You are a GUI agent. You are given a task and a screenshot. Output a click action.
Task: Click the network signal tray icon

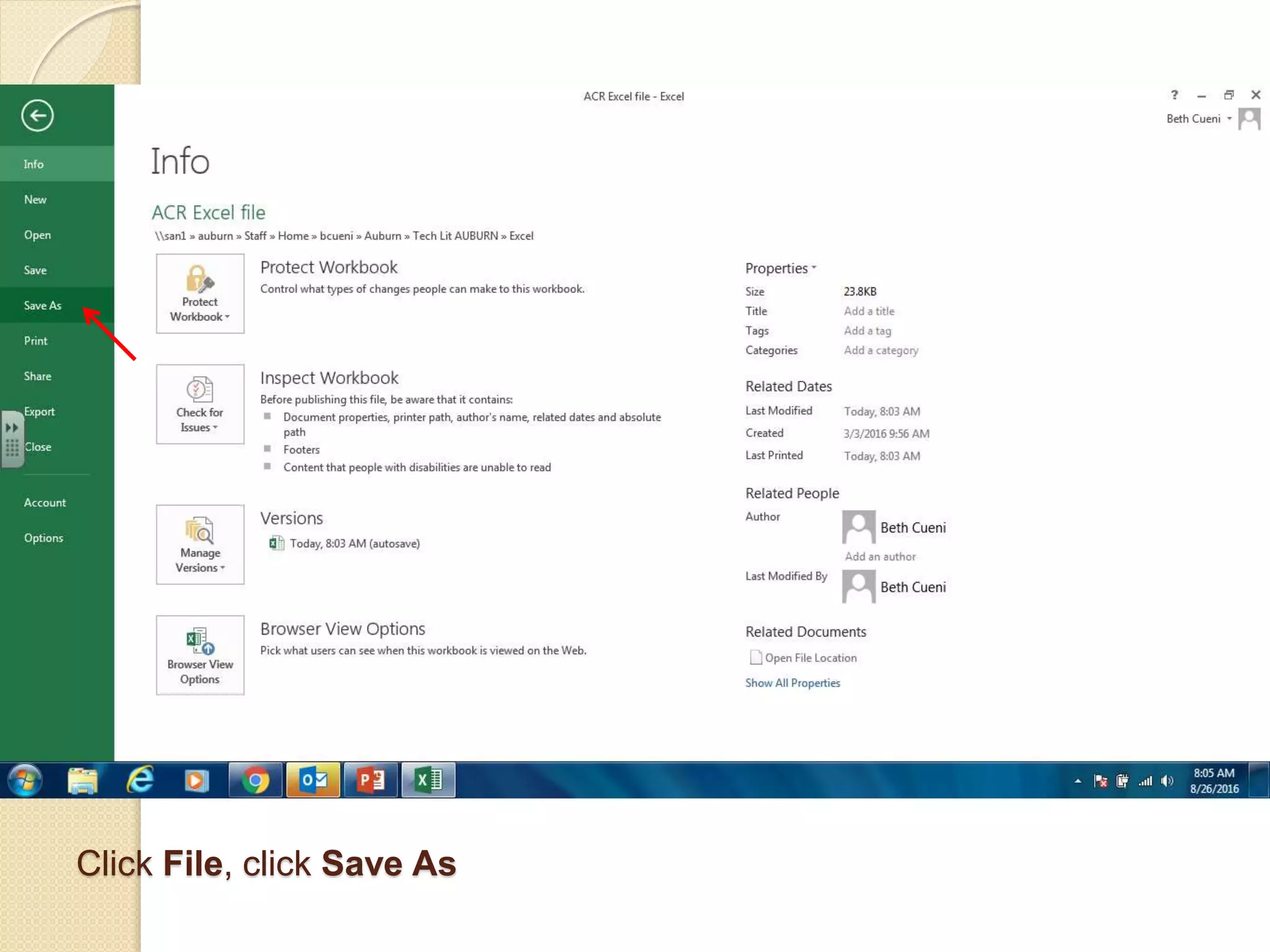point(1145,781)
